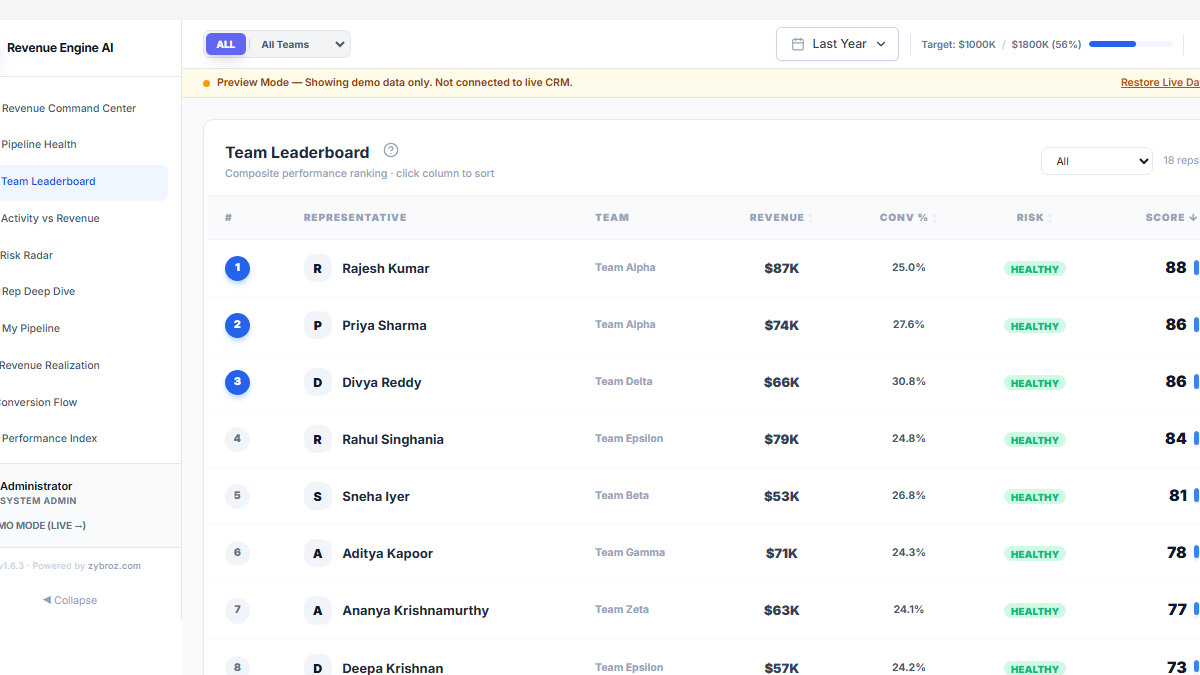Click the name Ananya Krishnamurthy
The image size is (1200, 675).
click(416, 610)
